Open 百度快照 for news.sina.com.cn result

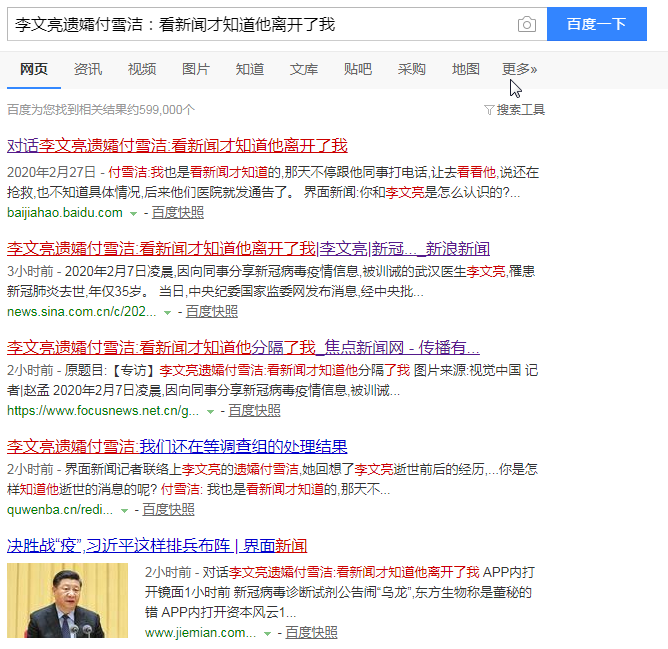tap(211, 312)
